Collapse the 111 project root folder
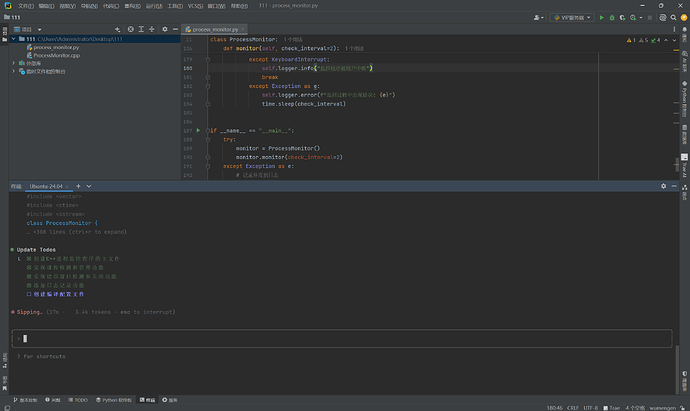The width and height of the screenshot is (690, 411). pyautogui.click(x=13, y=39)
